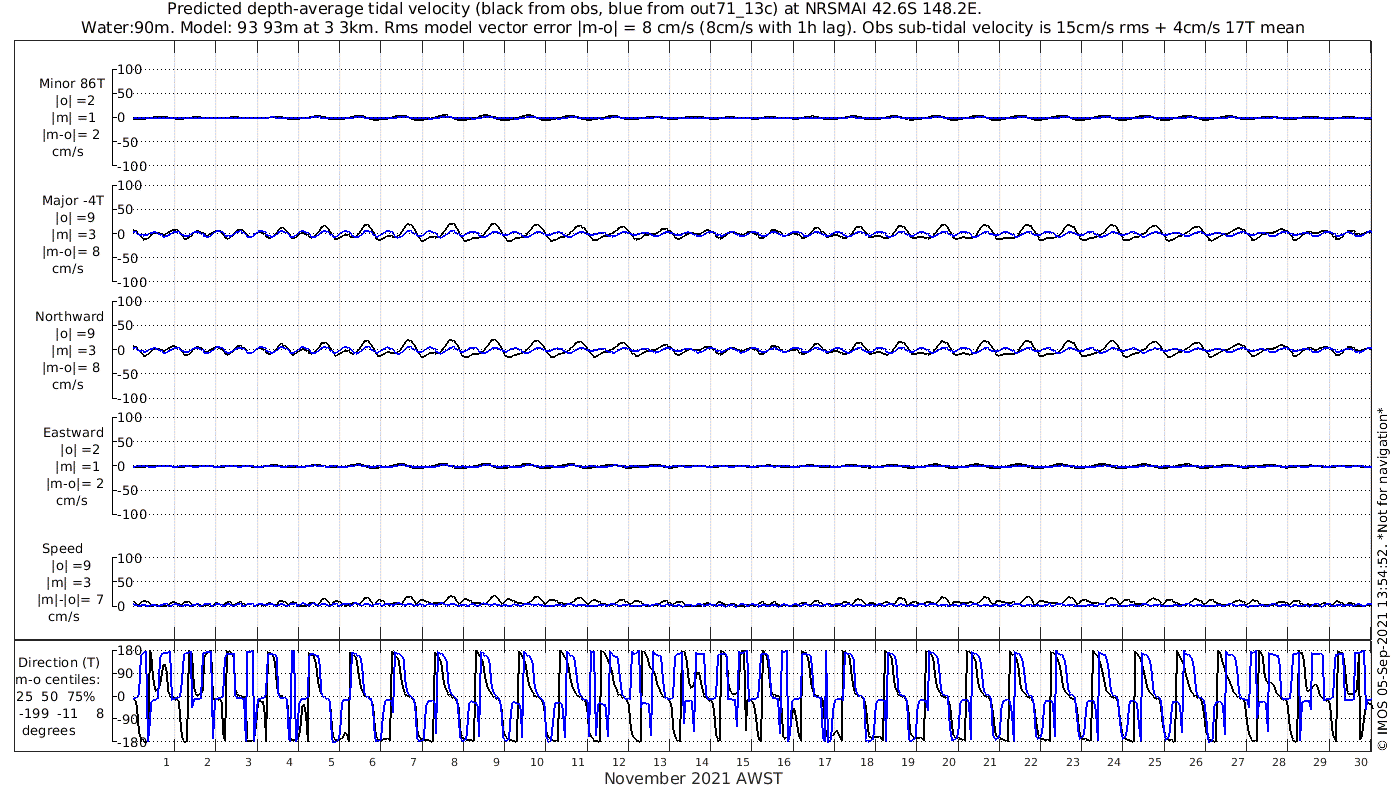This screenshot has height=800, width=1400.
Task: Click day '17' on the date axis
Action: [825, 762]
